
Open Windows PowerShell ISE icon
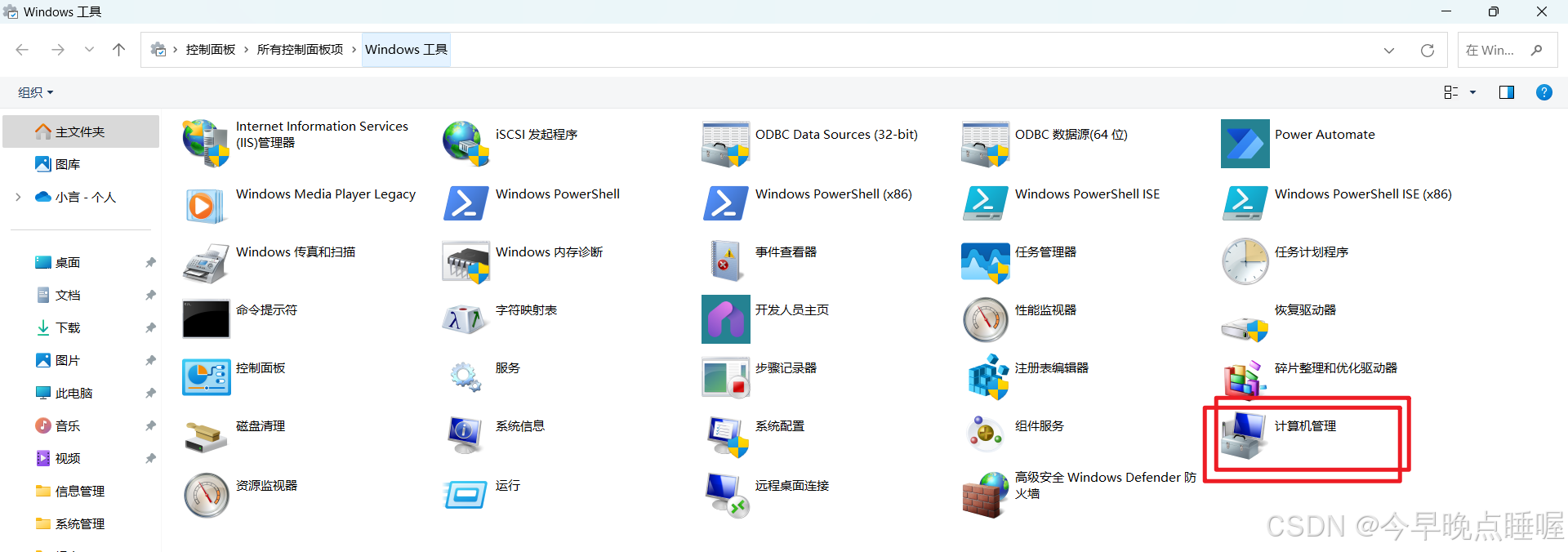pos(985,203)
